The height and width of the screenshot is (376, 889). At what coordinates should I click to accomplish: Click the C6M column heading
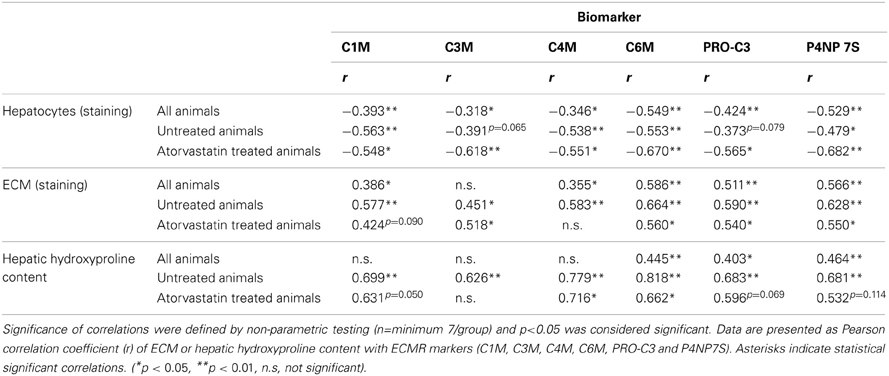(x=636, y=47)
